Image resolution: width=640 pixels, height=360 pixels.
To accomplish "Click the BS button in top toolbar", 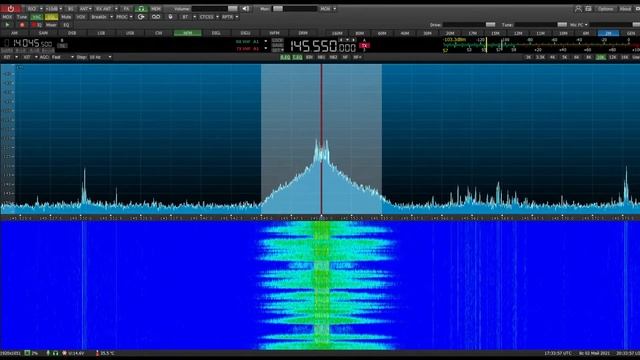I will point(70,9).
